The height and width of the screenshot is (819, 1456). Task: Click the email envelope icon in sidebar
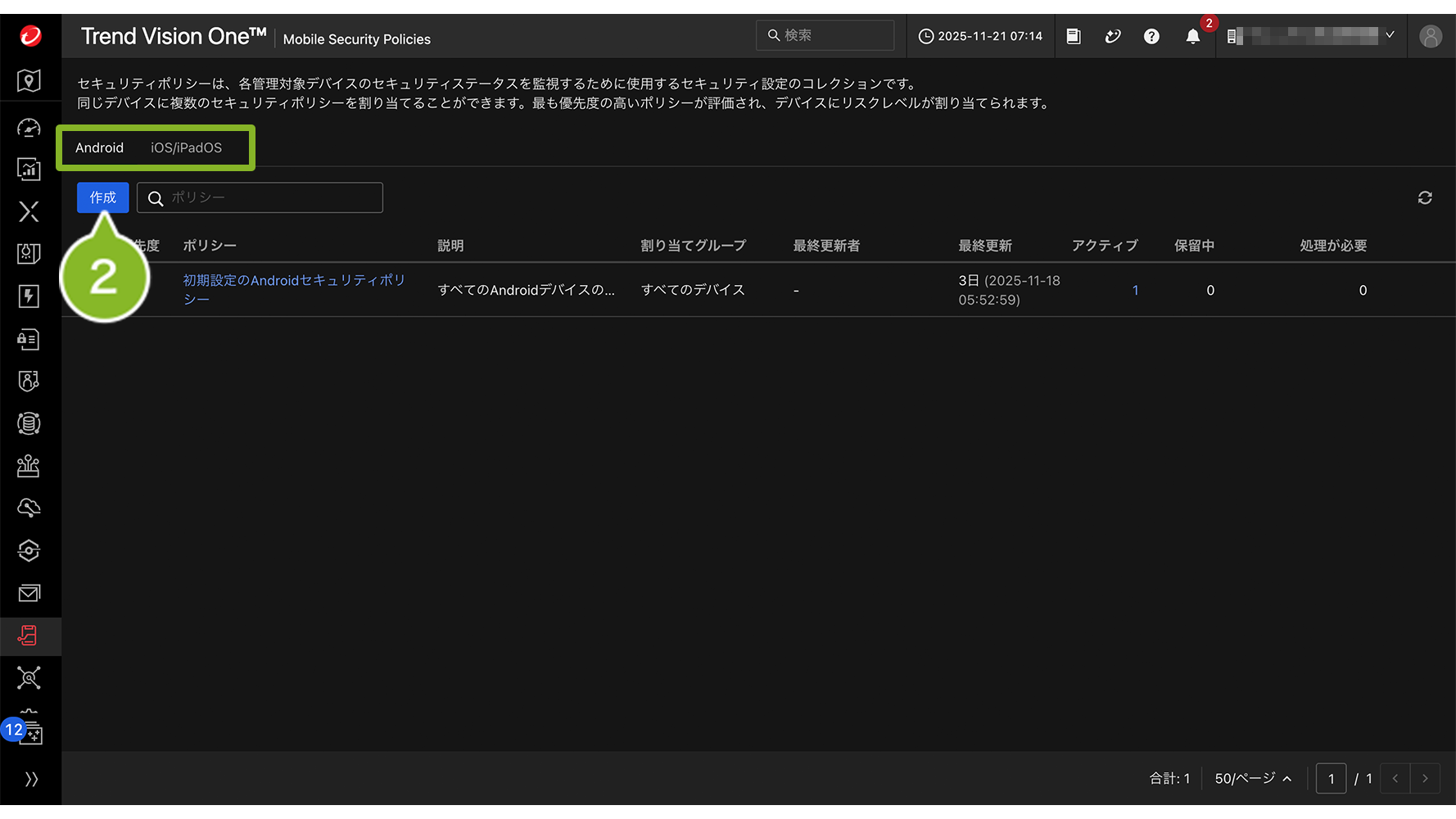click(29, 593)
